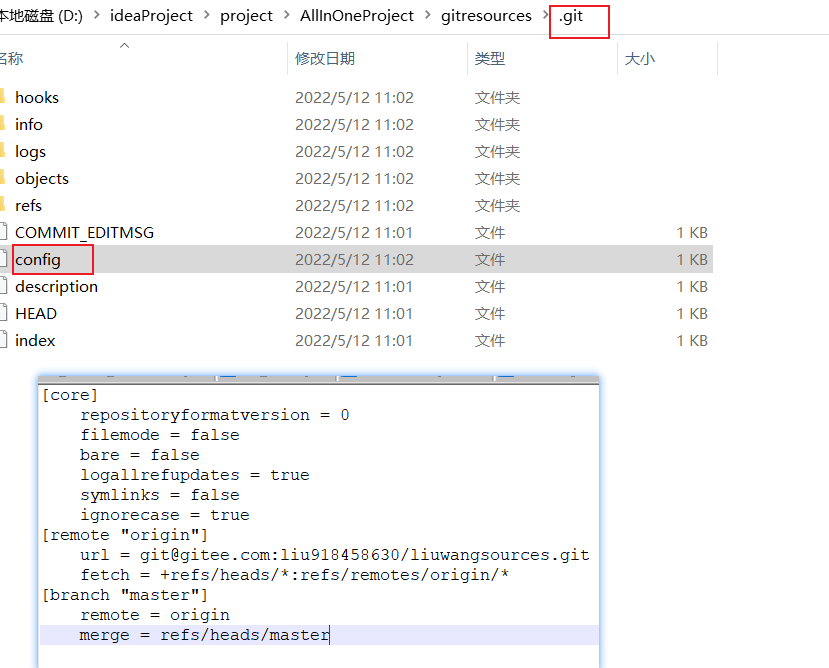Navigate to project in breadcrumb path
The width and height of the screenshot is (829, 668).
pos(246,16)
